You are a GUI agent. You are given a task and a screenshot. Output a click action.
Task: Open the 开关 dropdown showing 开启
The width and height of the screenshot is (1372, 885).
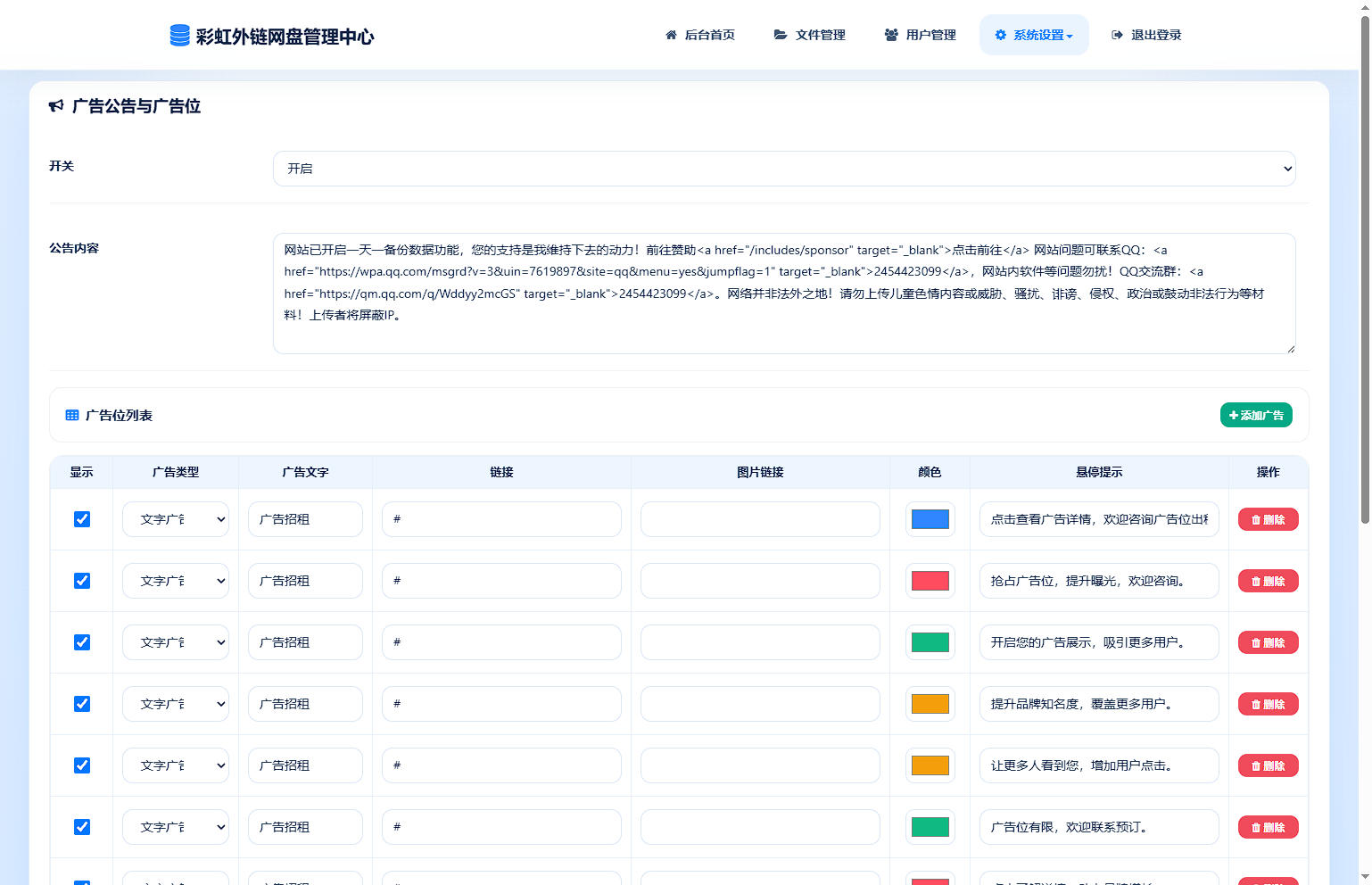pyautogui.click(x=784, y=169)
